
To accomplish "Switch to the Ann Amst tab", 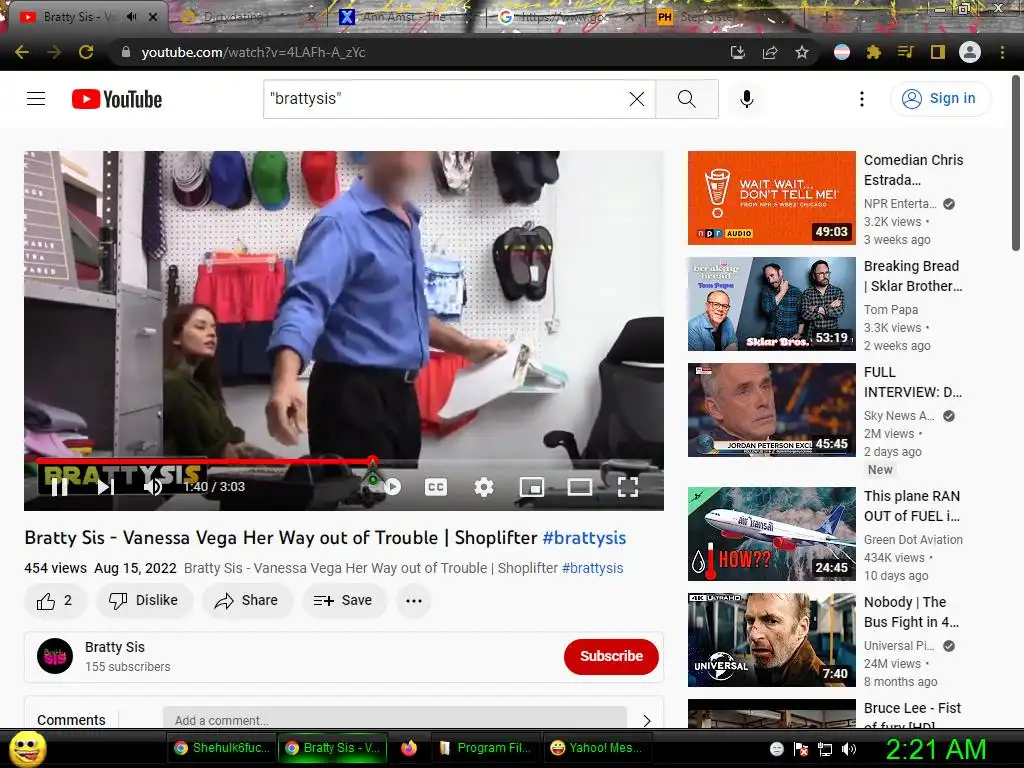I will tap(405, 17).
